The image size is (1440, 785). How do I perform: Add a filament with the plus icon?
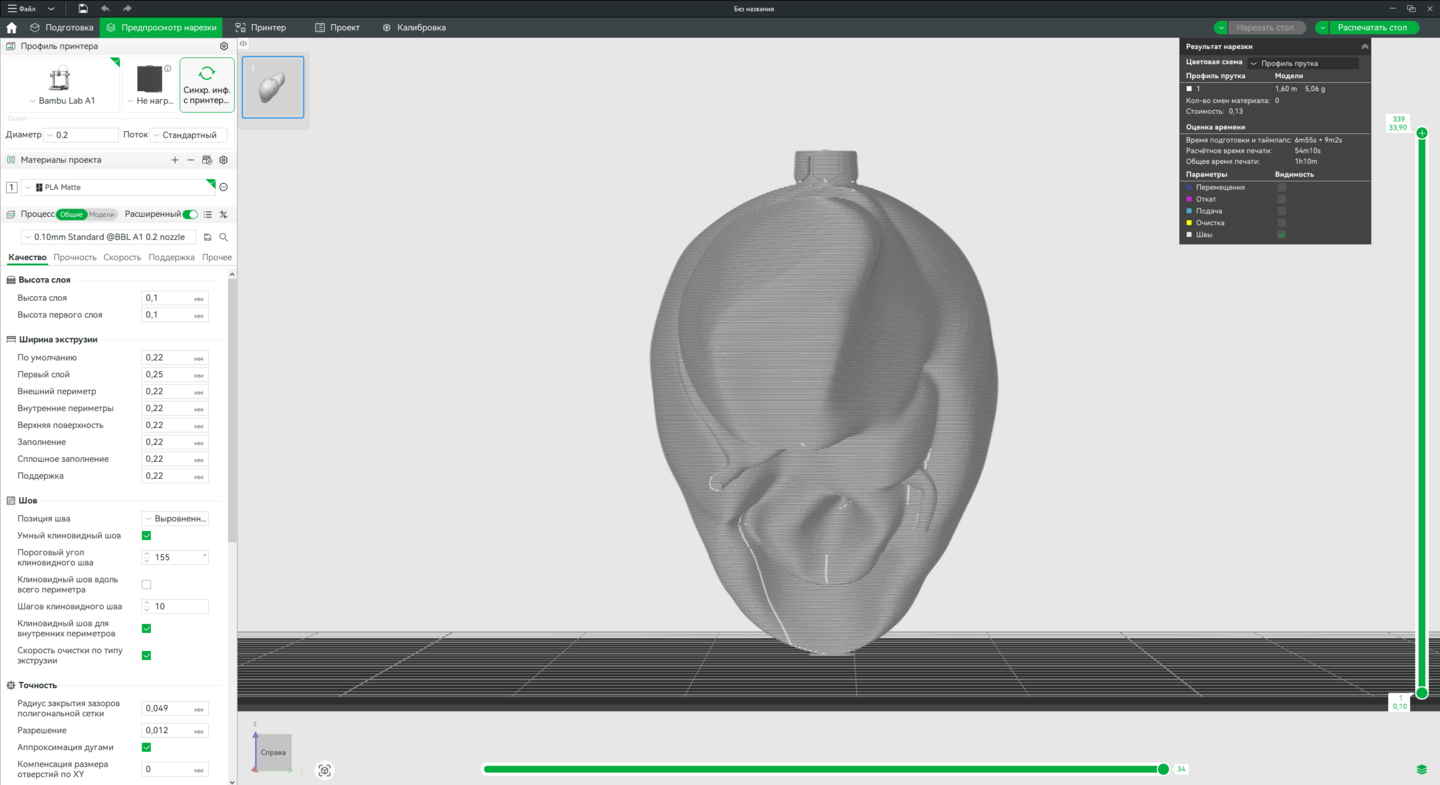pos(175,160)
